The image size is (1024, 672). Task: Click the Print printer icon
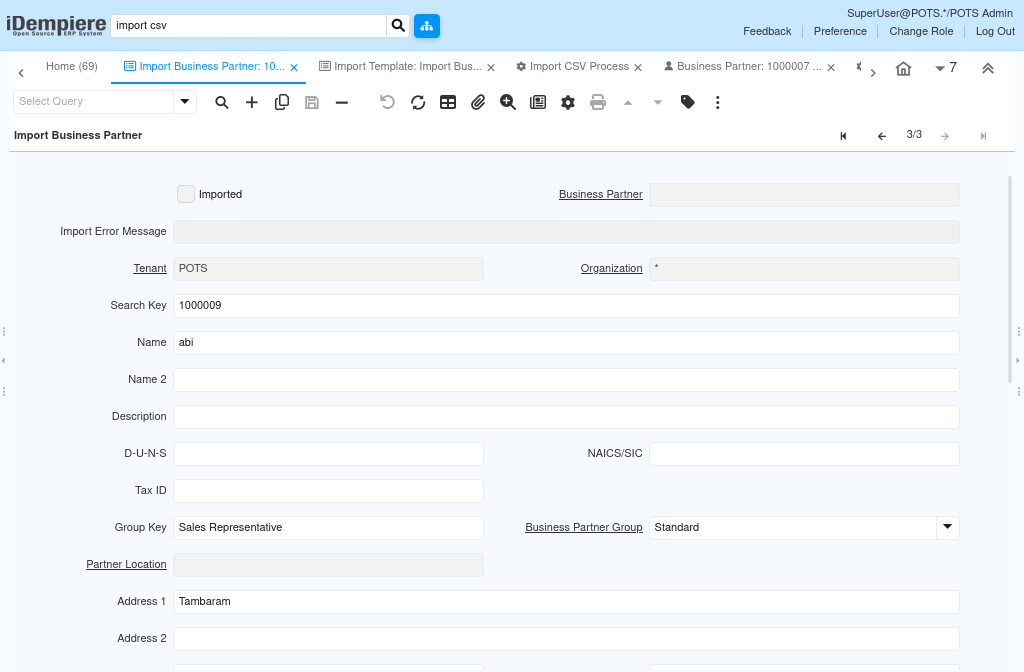coord(598,103)
